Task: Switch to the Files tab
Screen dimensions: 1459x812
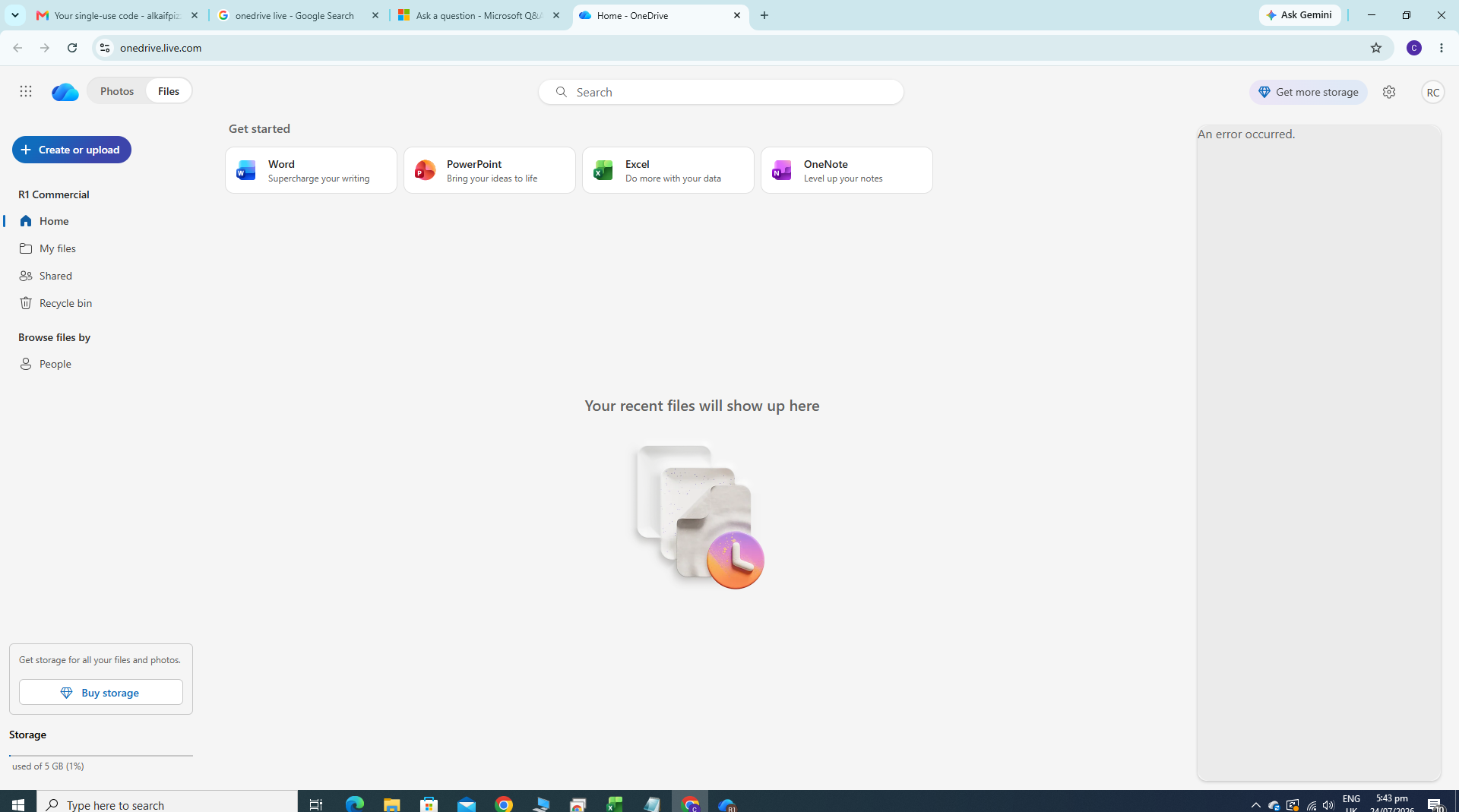Action: pos(169,91)
